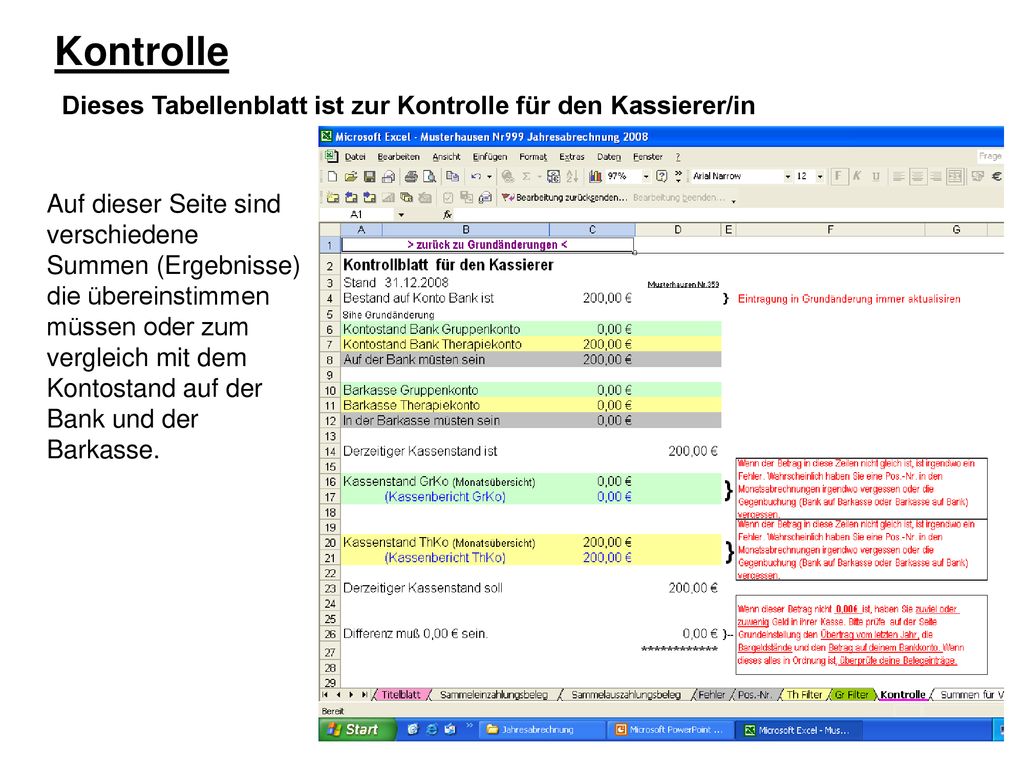
Task: Toggle italic formatting (K)
Action: 857,176
